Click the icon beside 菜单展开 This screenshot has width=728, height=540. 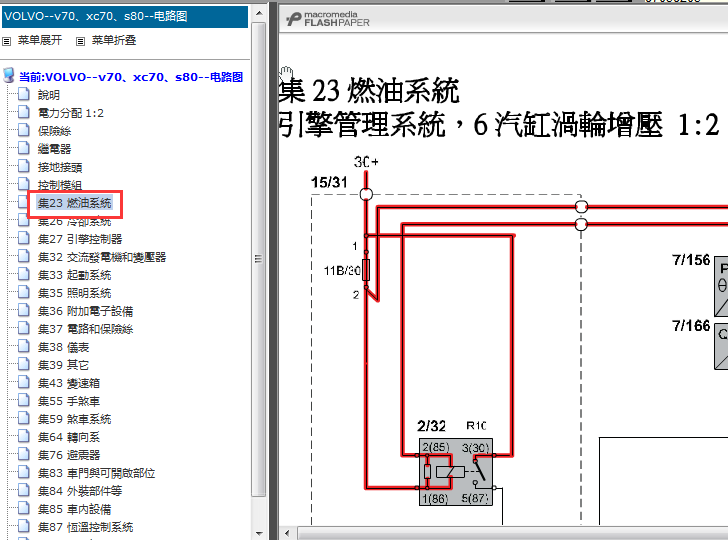point(6,41)
